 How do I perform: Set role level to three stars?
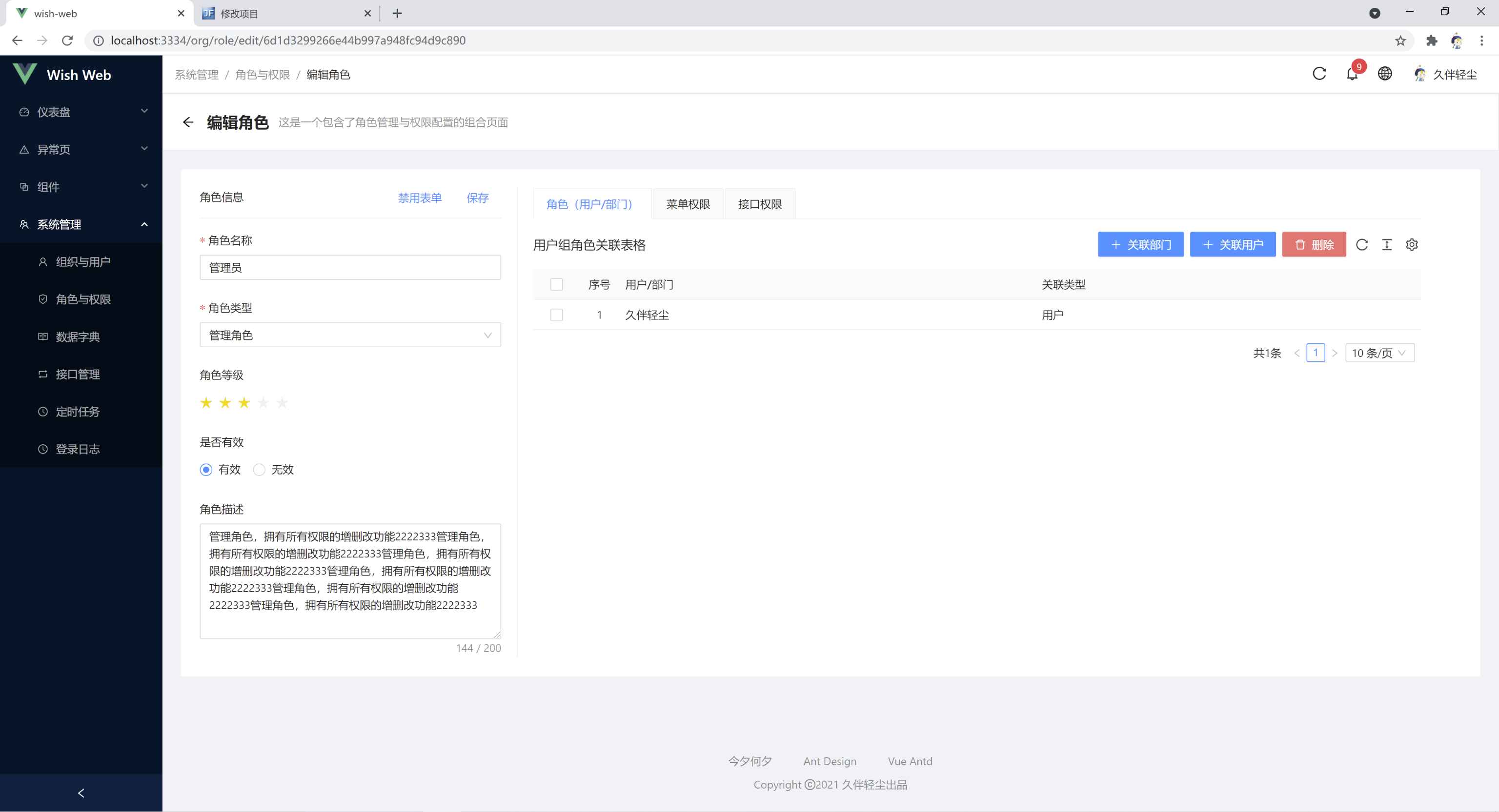click(244, 402)
